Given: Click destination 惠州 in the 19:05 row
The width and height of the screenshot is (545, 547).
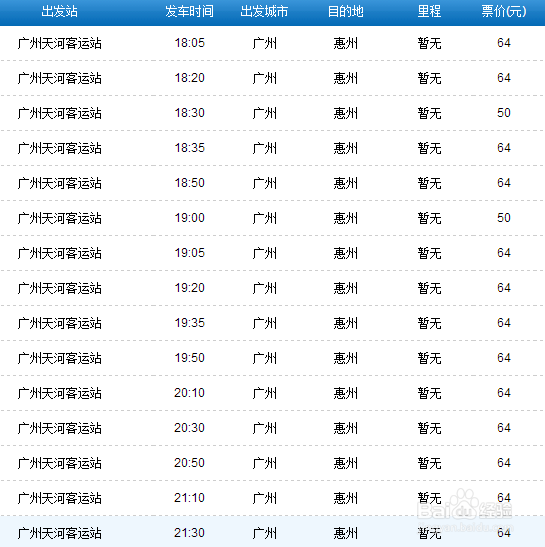Looking at the screenshot, I should [345, 253].
